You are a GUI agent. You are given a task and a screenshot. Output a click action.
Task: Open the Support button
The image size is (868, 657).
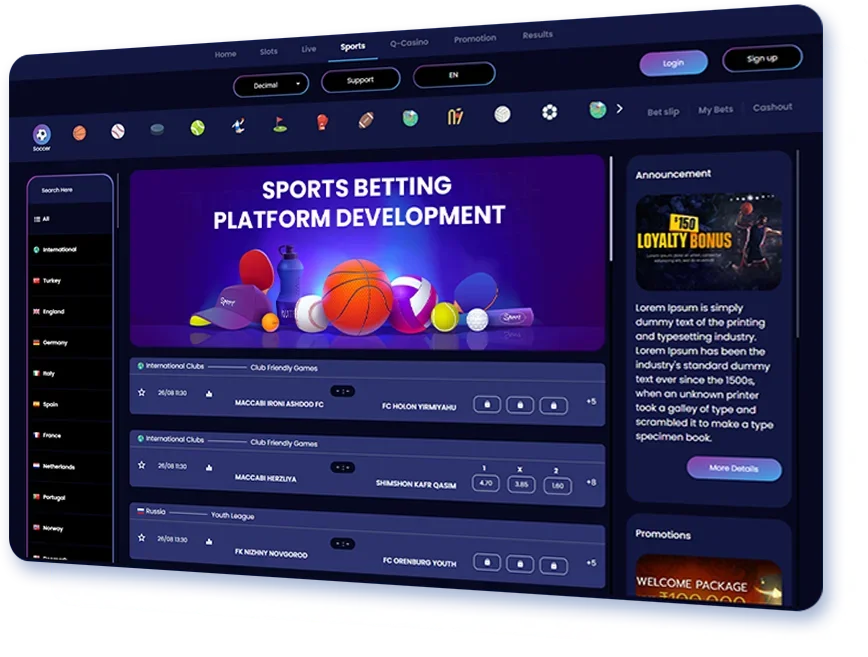click(360, 80)
